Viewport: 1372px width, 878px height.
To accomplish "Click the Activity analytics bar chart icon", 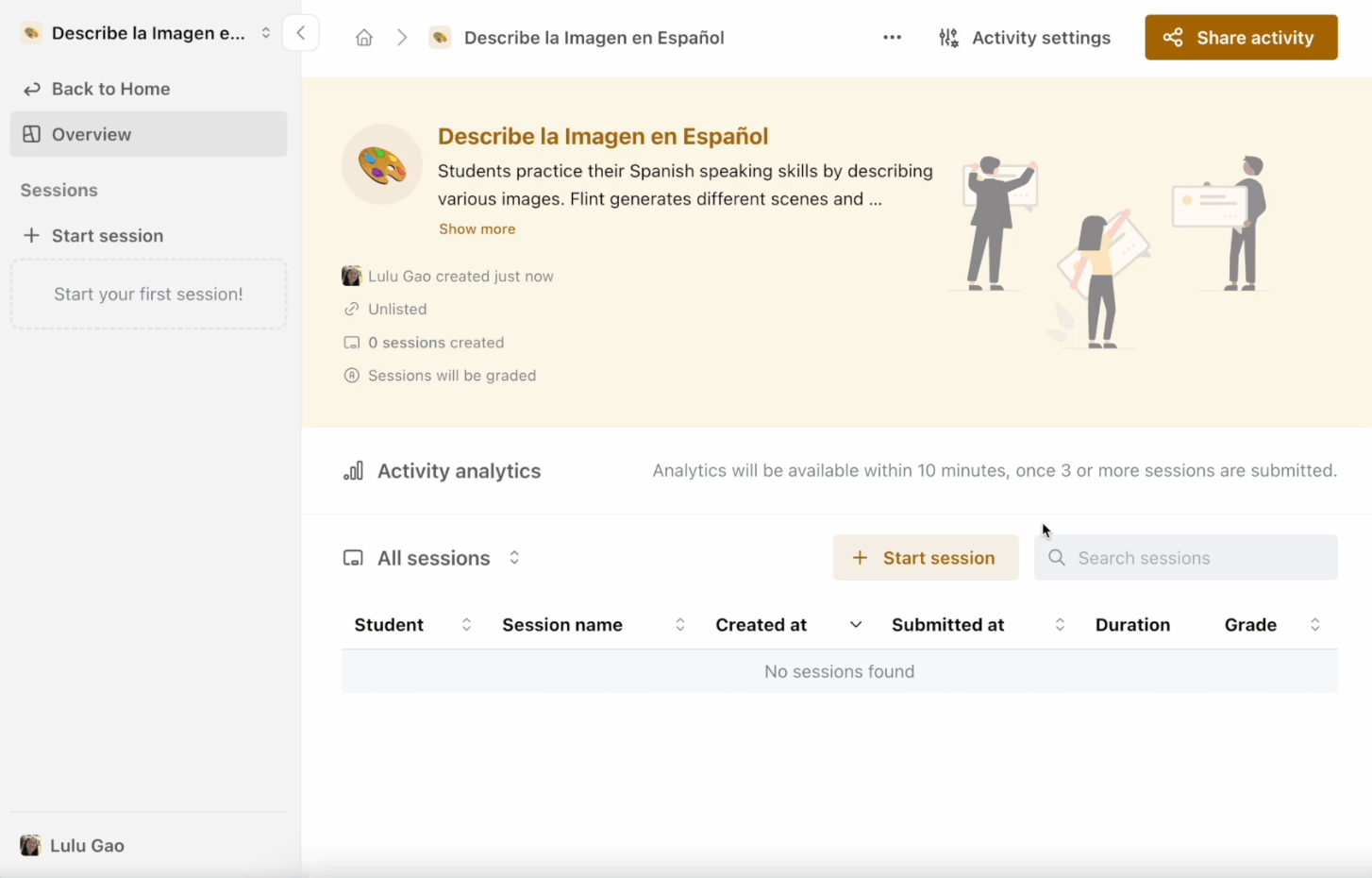I will (x=353, y=471).
